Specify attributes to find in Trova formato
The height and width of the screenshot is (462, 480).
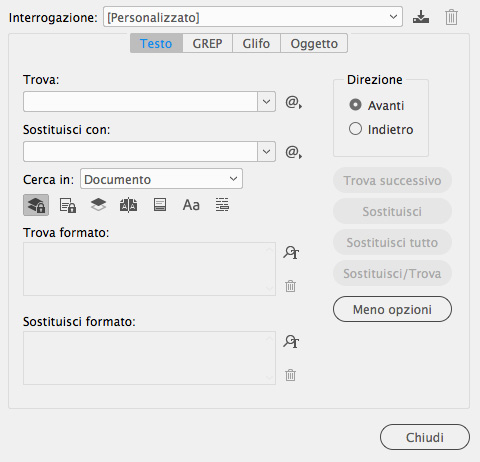tap(291, 252)
